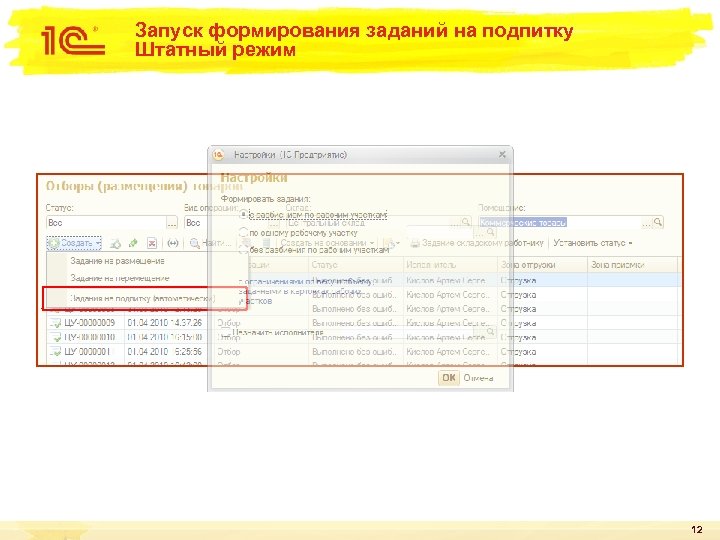Click OK in the Настройки dialog
Viewport: 720px width, 540px height.
click(x=449, y=378)
